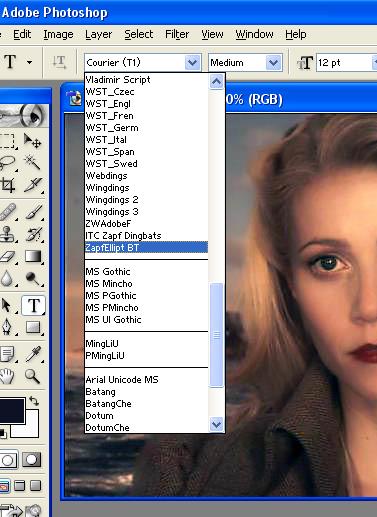Select the Gradient tool
The width and height of the screenshot is (377, 517).
(33, 257)
